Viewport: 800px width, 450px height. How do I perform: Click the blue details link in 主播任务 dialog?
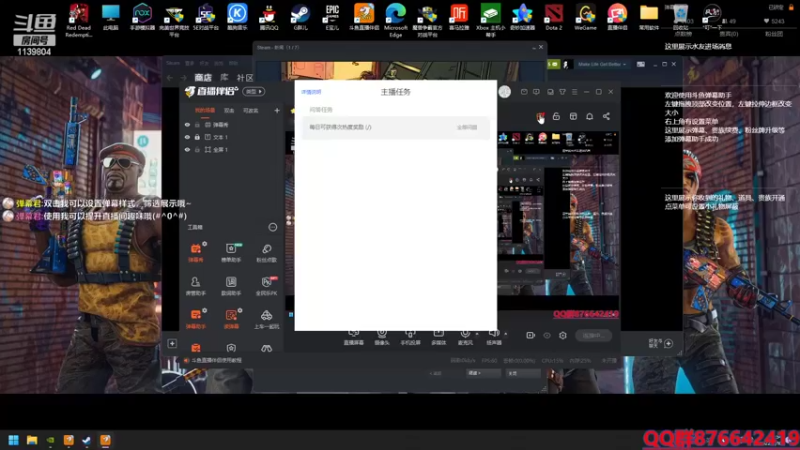311,92
